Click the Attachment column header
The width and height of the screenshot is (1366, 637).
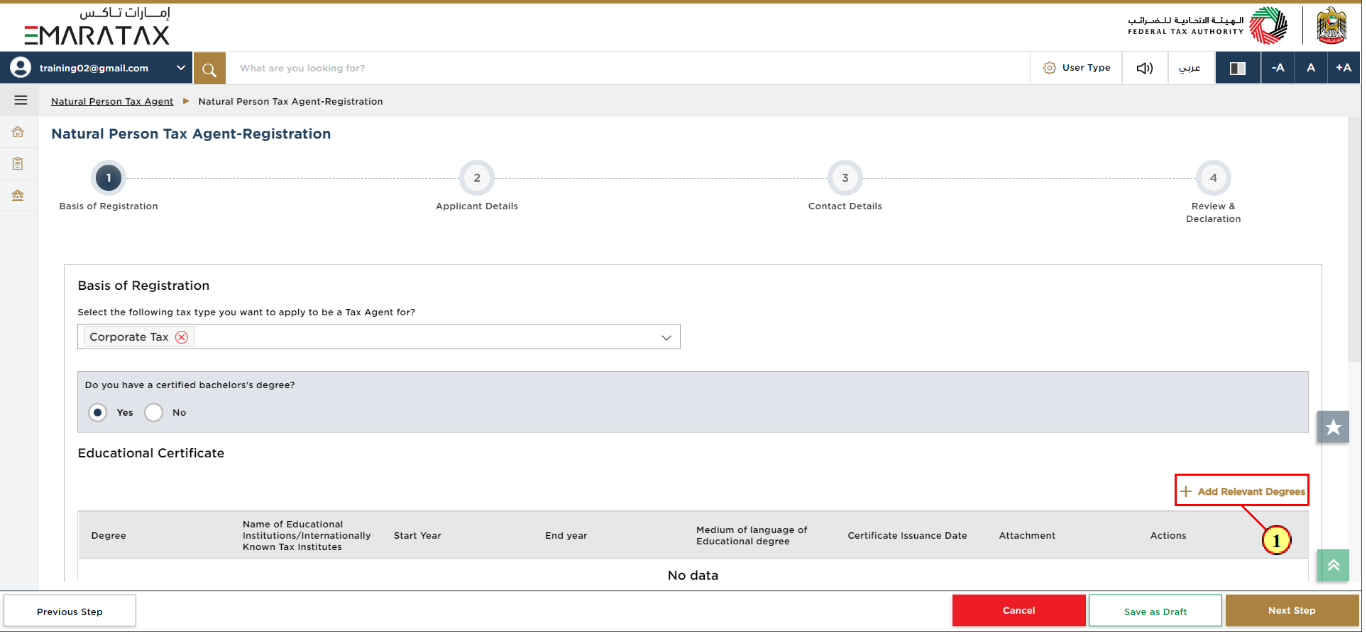pyautogui.click(x=1027, y=536)
